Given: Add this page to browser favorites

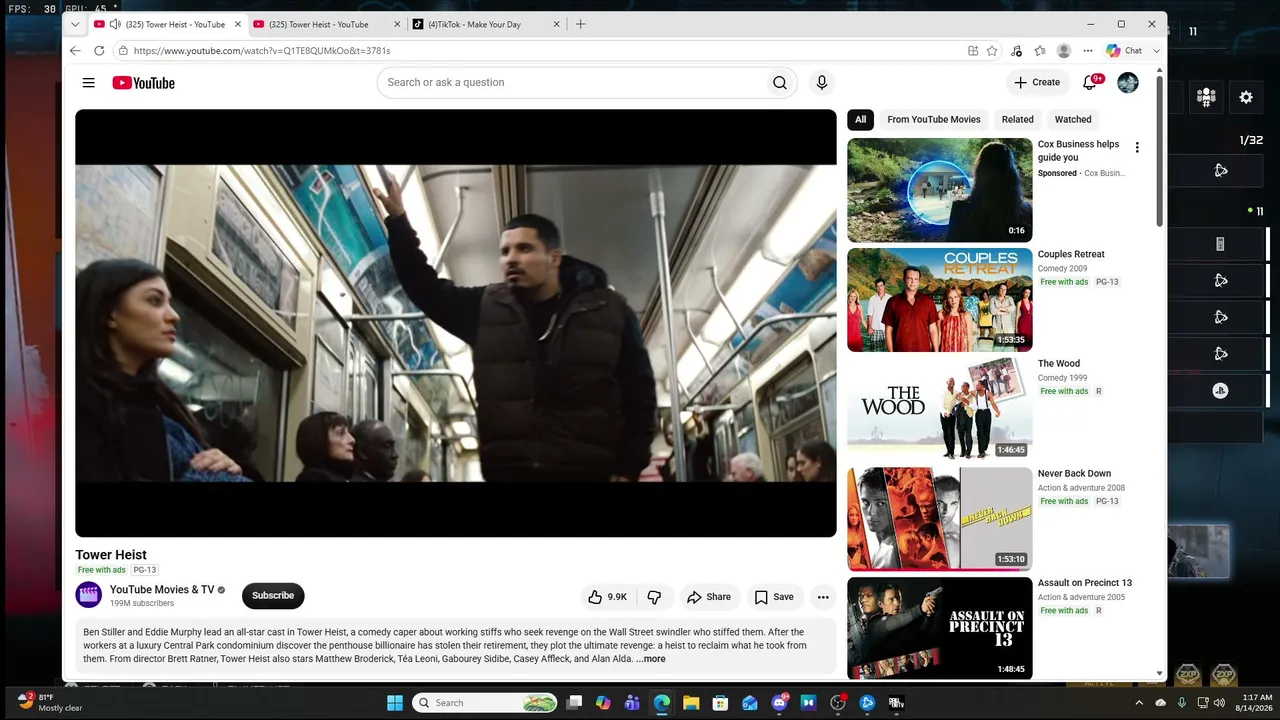Looking at the screenshot, I should (992, 51).
